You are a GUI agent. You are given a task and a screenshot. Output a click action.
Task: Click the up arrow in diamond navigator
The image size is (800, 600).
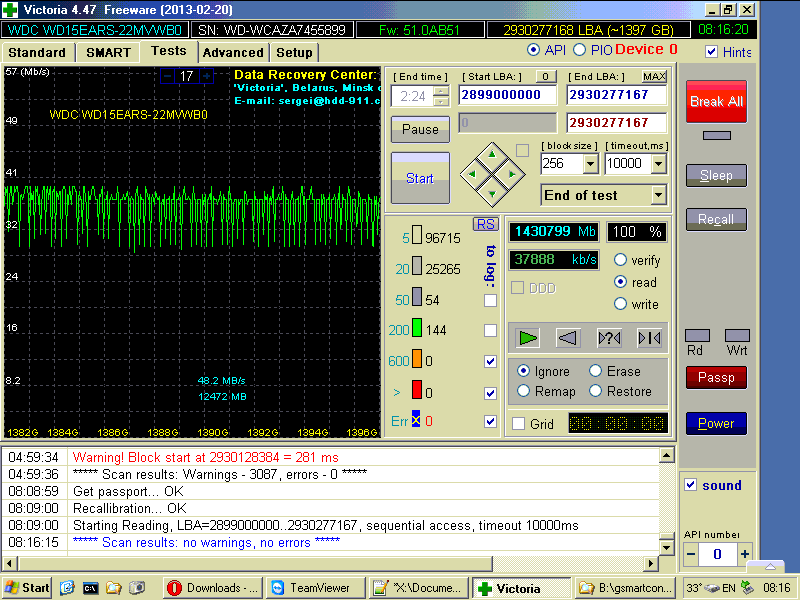coord(492,154)
